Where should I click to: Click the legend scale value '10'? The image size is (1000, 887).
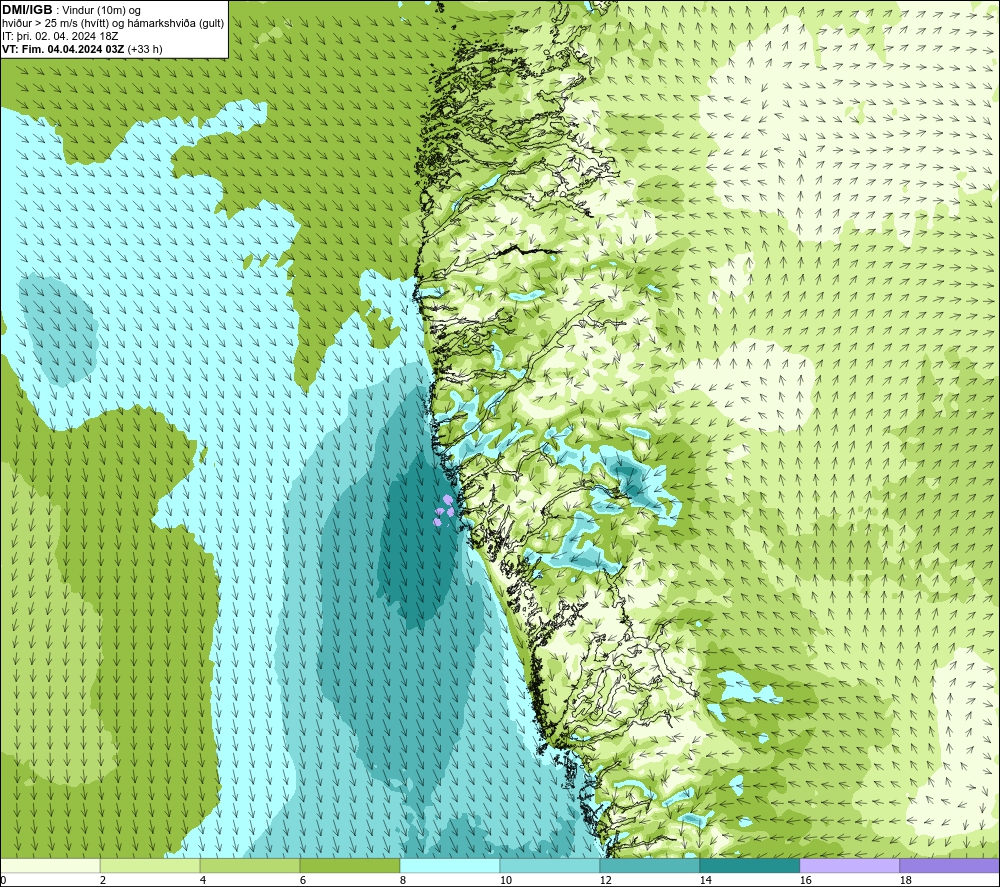coord(506,881)
